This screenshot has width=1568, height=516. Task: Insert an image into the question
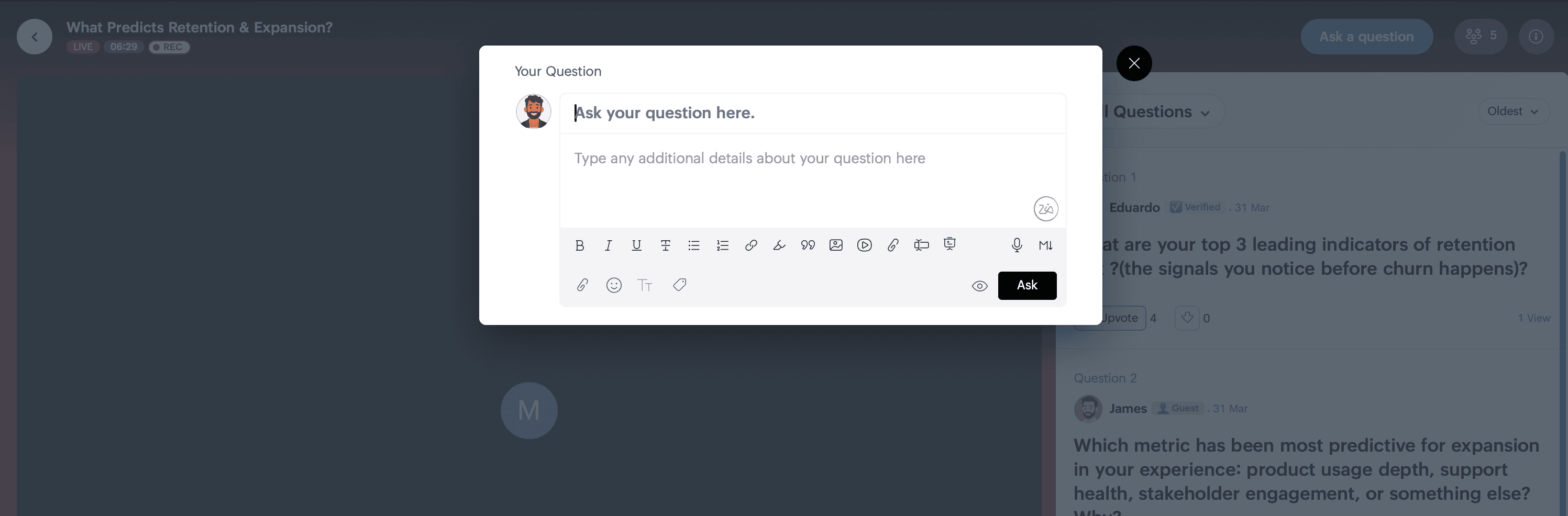click(836, 245)
